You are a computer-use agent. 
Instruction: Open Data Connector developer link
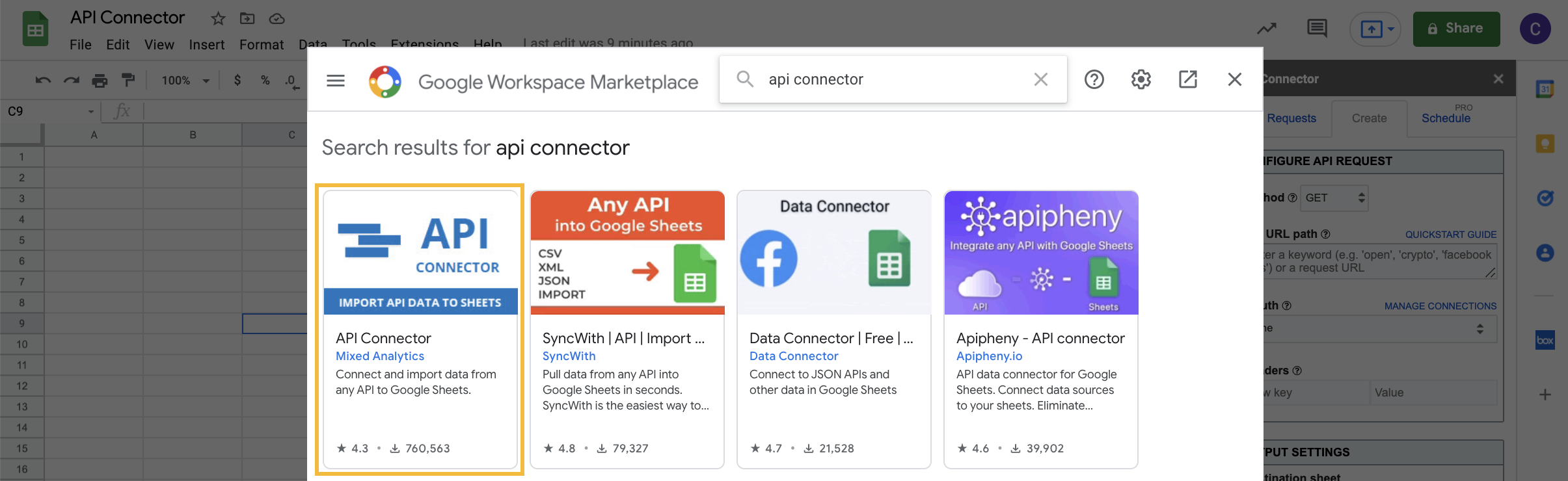click(794, 356)
